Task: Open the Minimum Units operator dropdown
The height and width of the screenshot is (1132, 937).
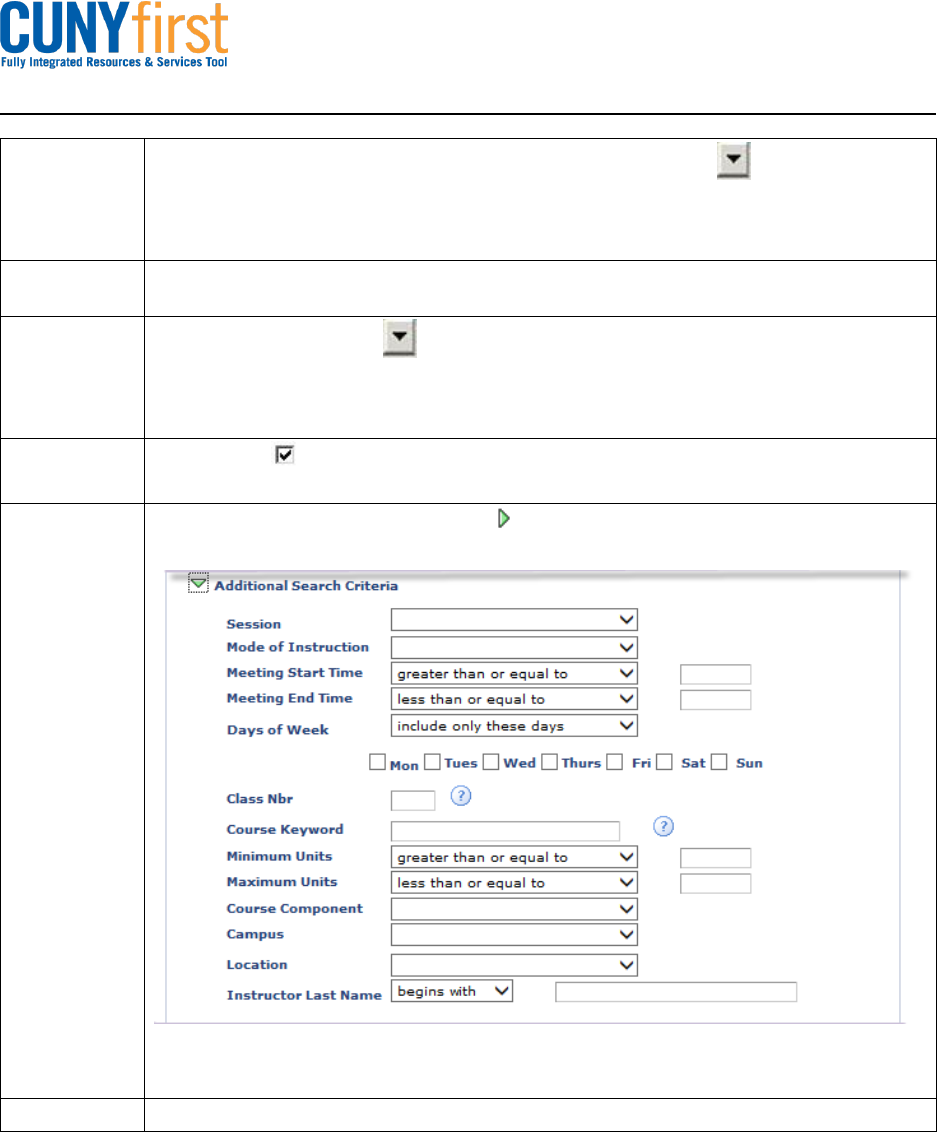Action: pos(514,857)
